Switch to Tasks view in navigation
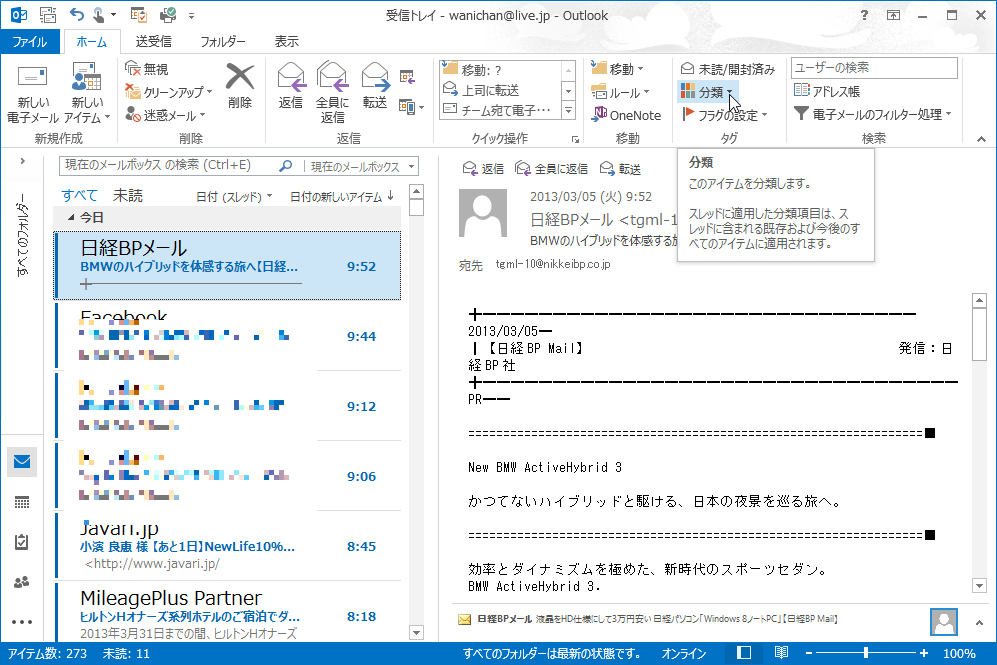Image resolution: width=997 pixels, height=665 pixels. coord(22,542)
